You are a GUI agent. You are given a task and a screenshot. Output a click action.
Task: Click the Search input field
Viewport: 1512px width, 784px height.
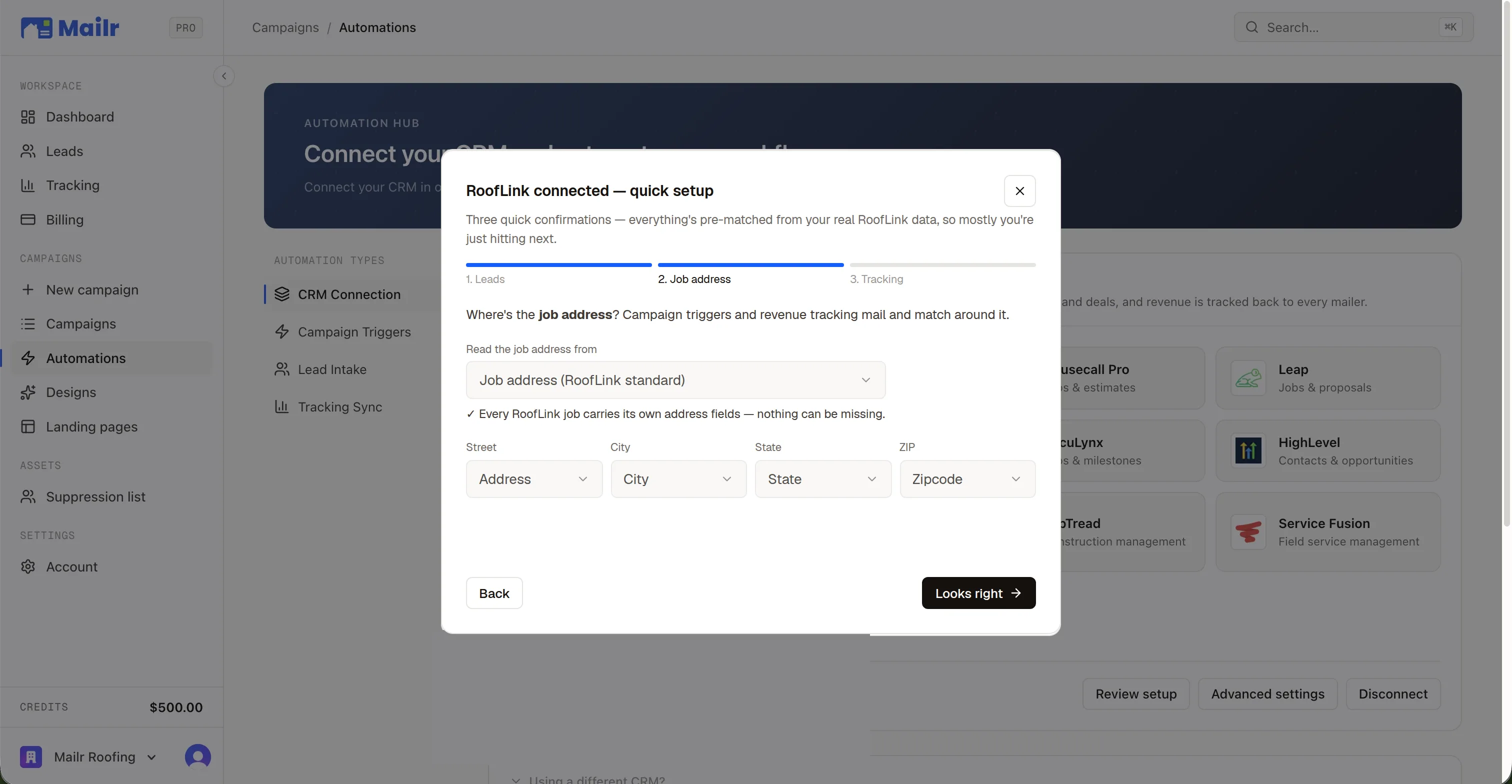pos(1353,27)
